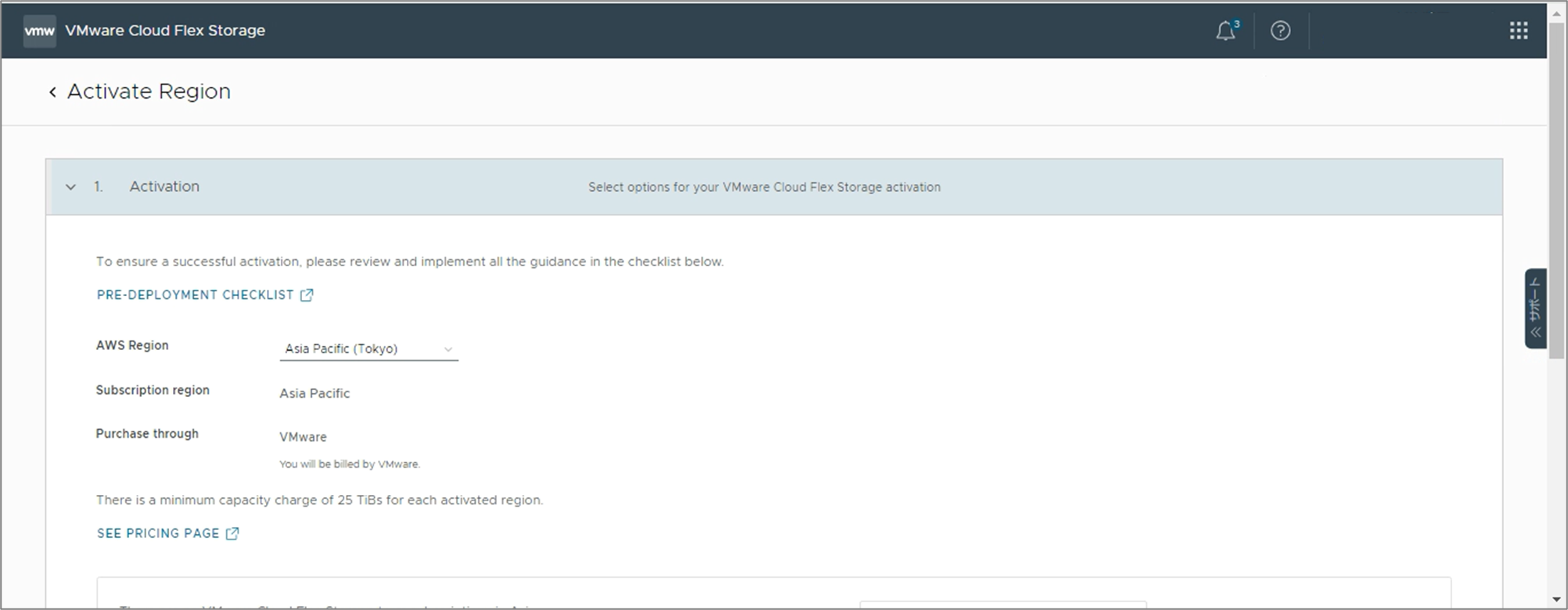Click the scrollbar down arrow
Viewport: 1568px width, 610px height.
click(x=1557, y=601)
